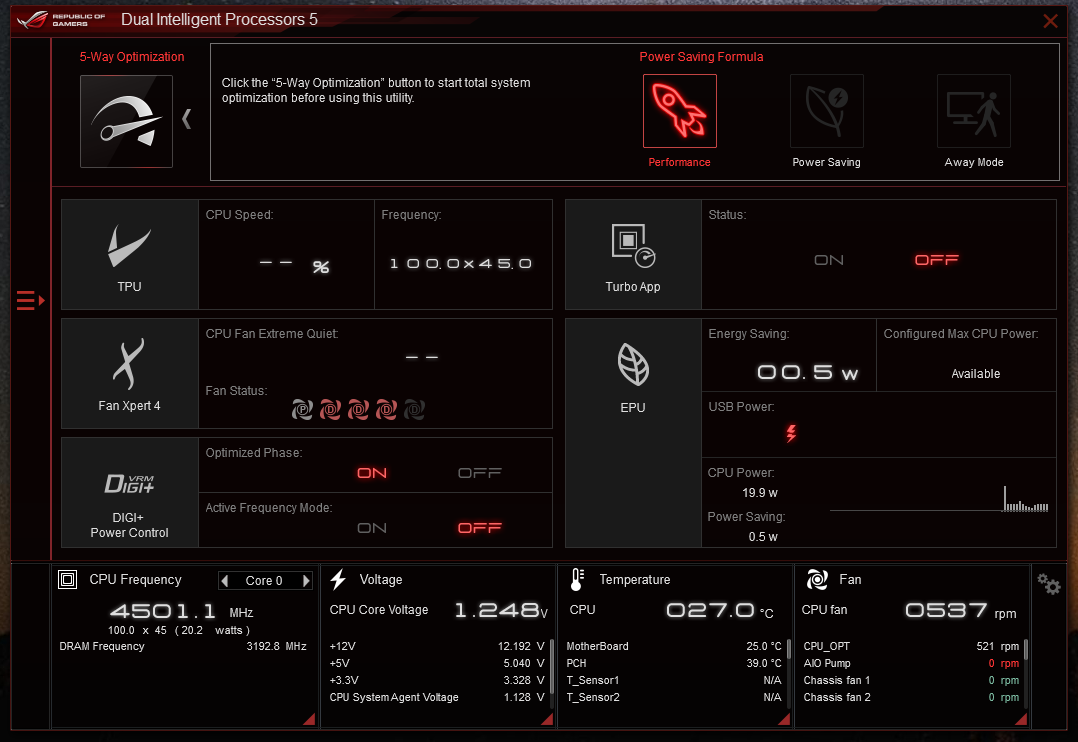Image resolution: width=1078 pixels, height=742 pixels.
Task: Select the Performance rocket icon
Action: tap(679, 111)
